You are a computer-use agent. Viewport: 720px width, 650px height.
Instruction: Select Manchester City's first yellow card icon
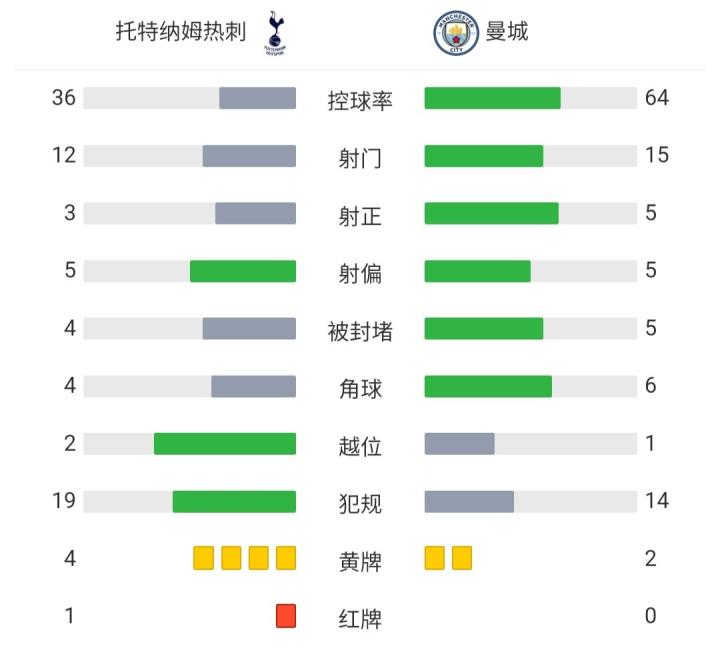[x=434, y=558]
